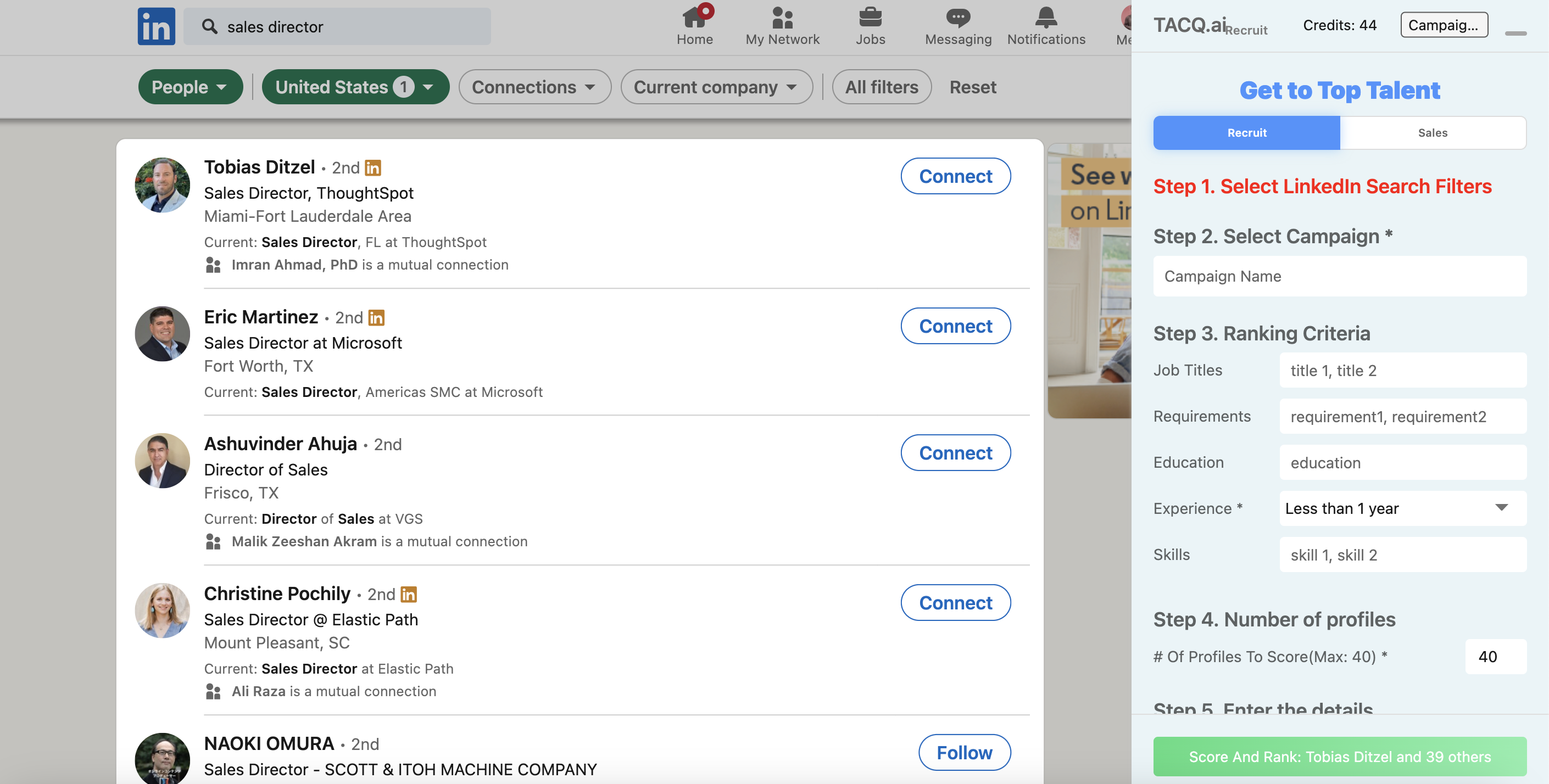
Task: Click LinkedIn badge next to Tobias Ditzel
Action: coord(373,168)
